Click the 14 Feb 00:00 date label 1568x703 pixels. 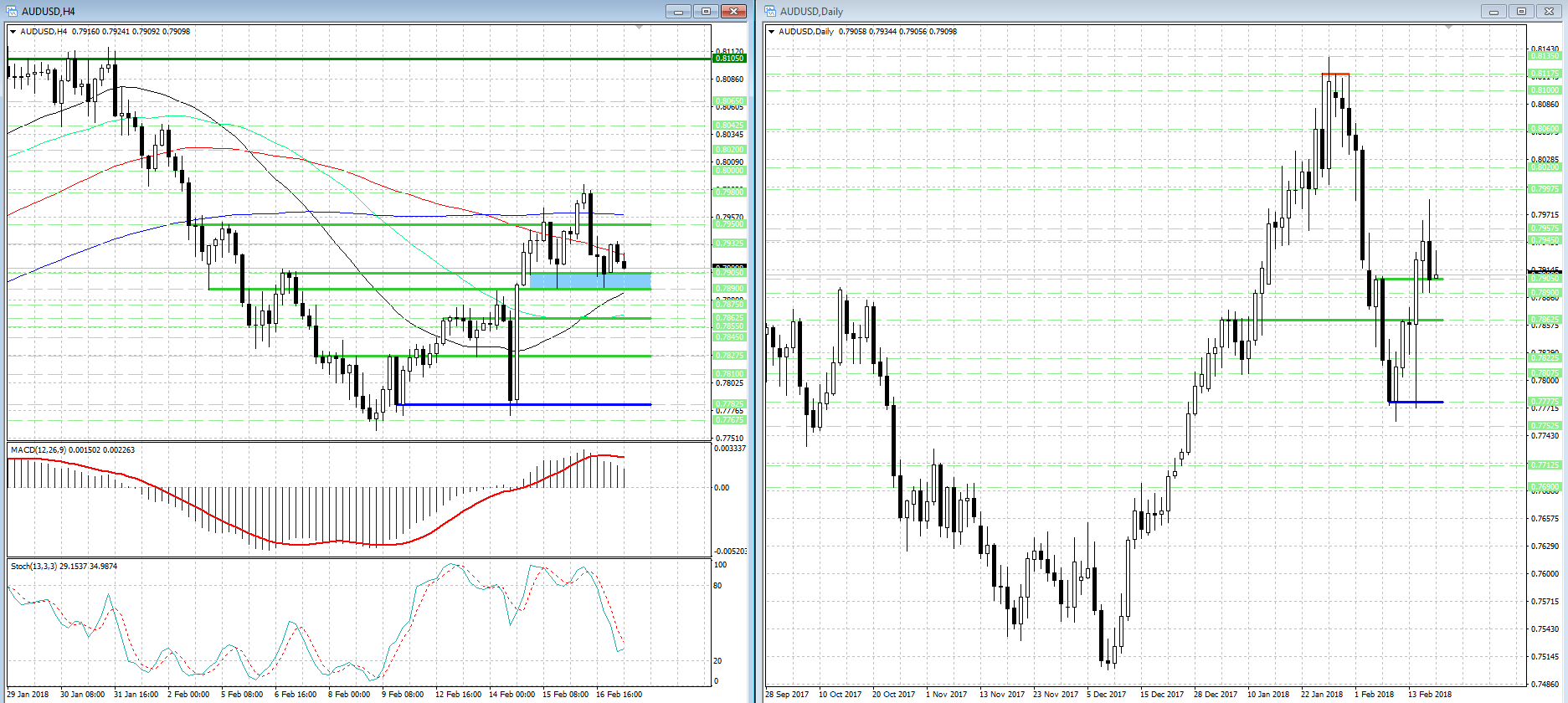tap(512, 694)
